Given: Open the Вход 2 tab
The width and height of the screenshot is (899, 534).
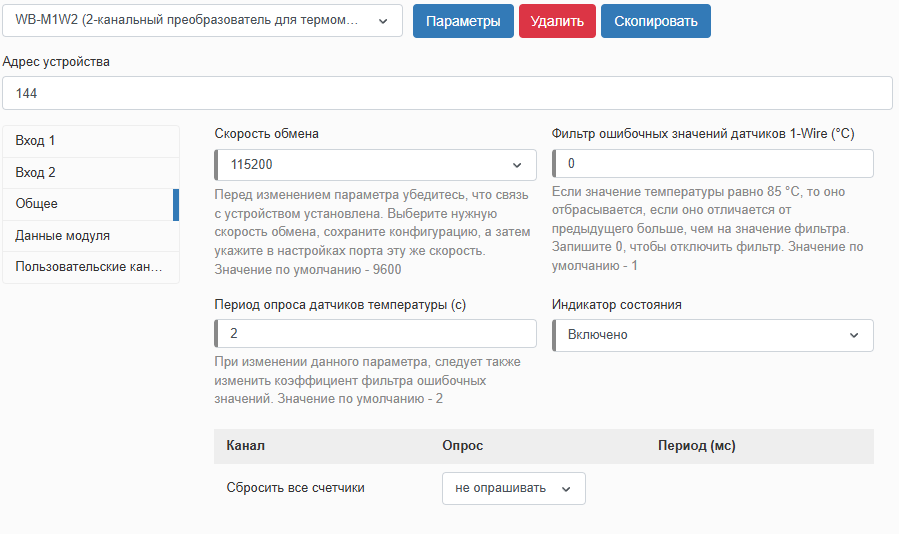Looking at the screenshot, I should point(90,173).
